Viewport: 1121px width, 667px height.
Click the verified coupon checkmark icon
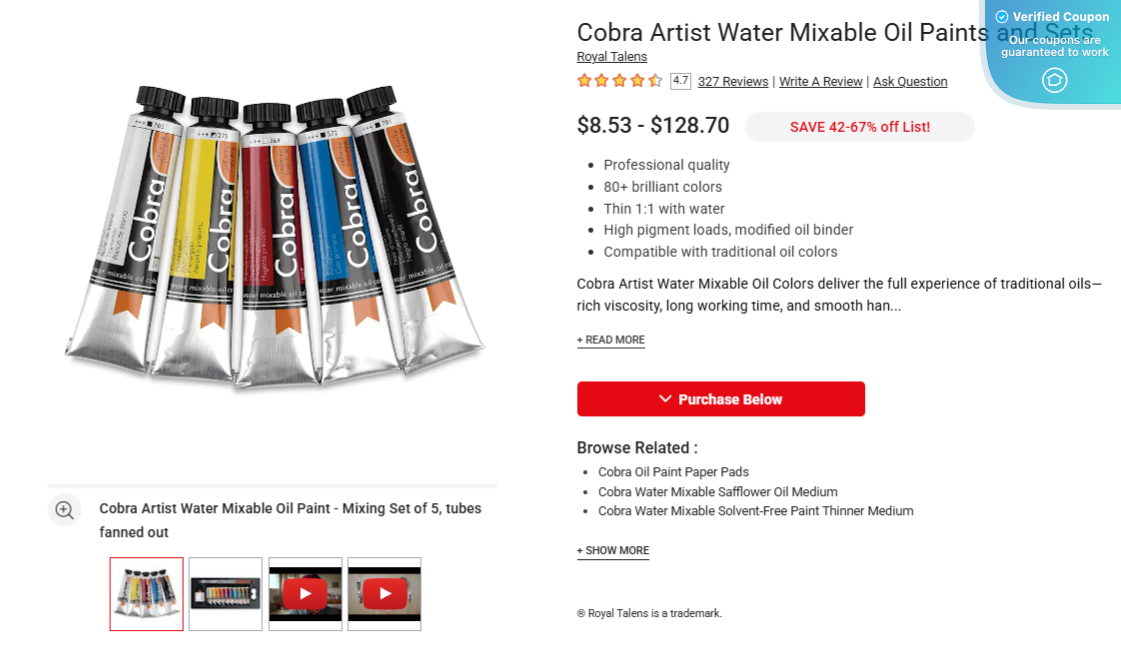pyautogui.click(x=1002, y=17)
